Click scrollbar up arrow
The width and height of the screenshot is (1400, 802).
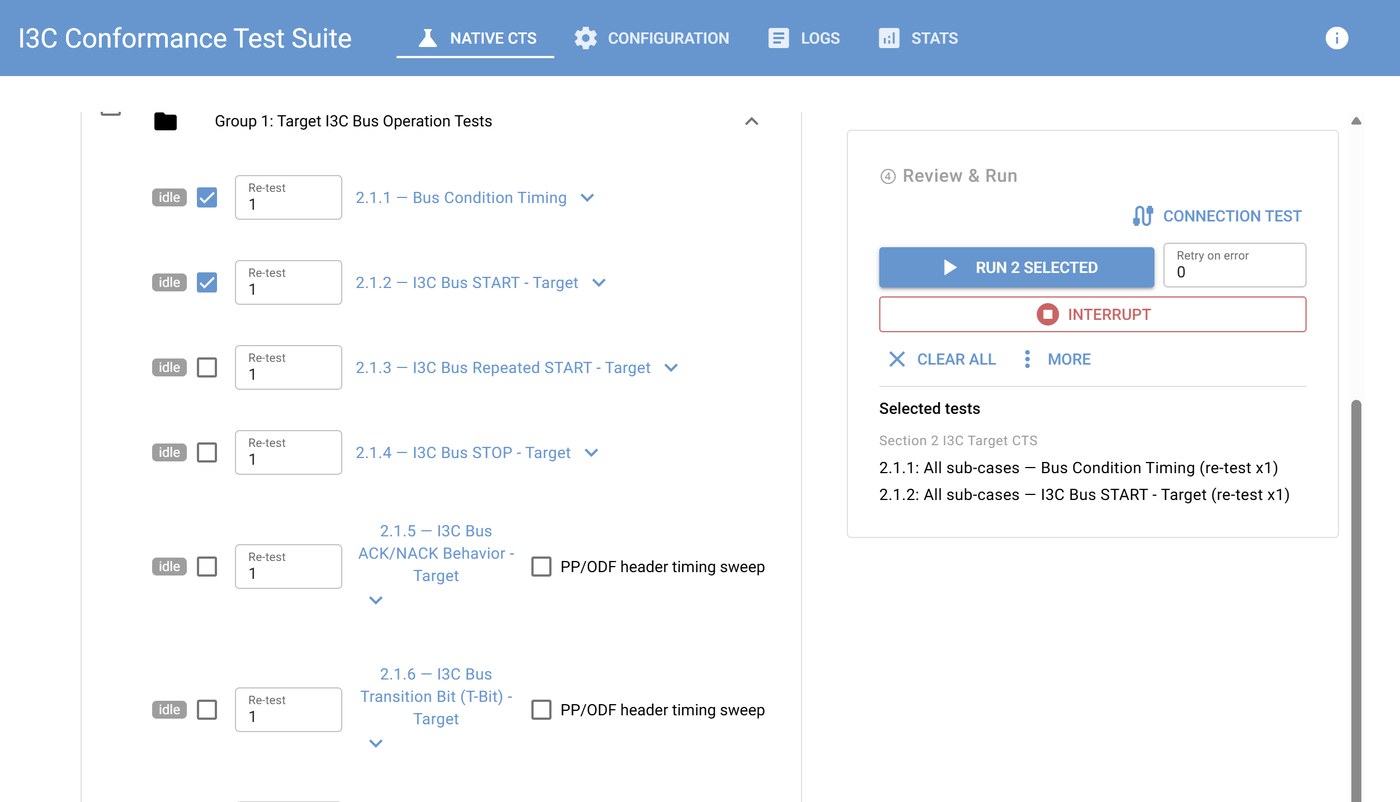1357,121
